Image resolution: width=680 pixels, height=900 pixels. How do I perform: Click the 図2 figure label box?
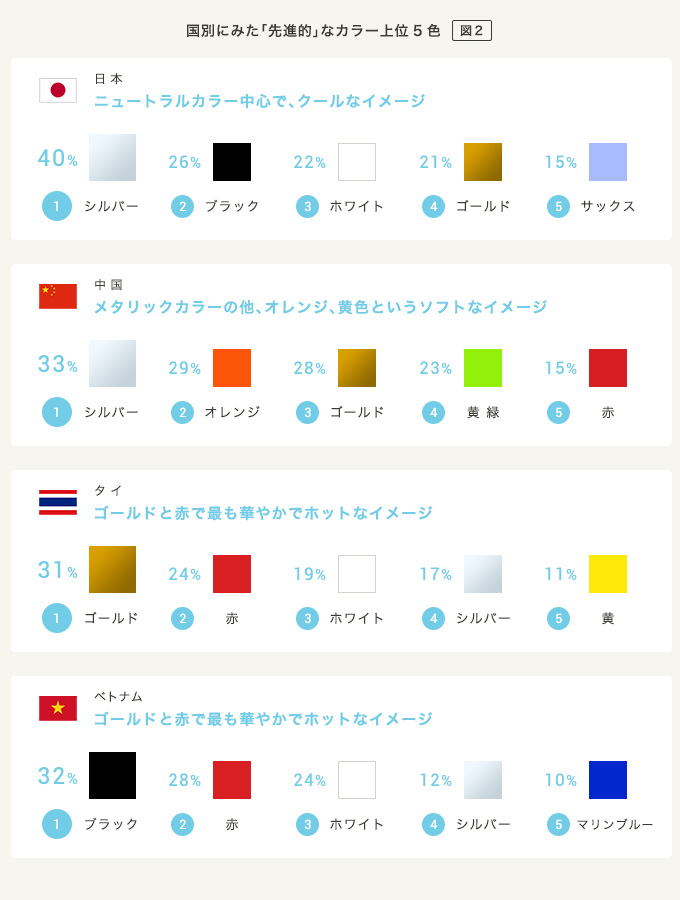[472, 30]
